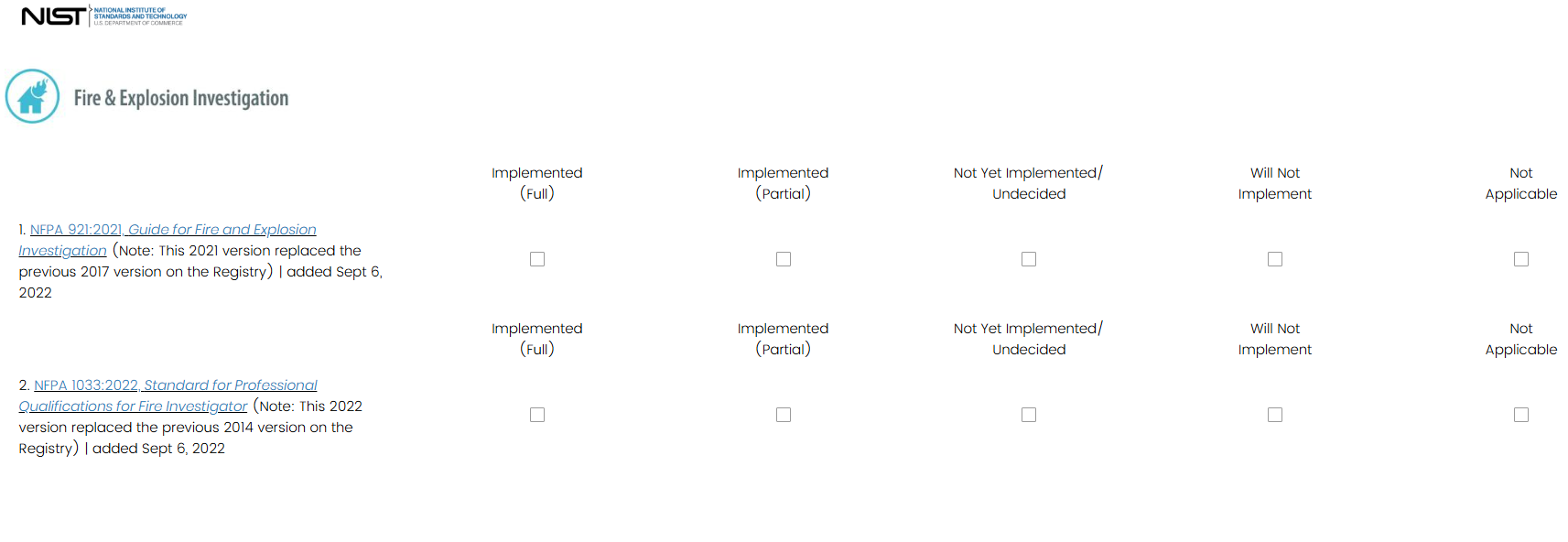
Task: Click the Fire & Explosion Investigation house icon
Action: point(33,96)
